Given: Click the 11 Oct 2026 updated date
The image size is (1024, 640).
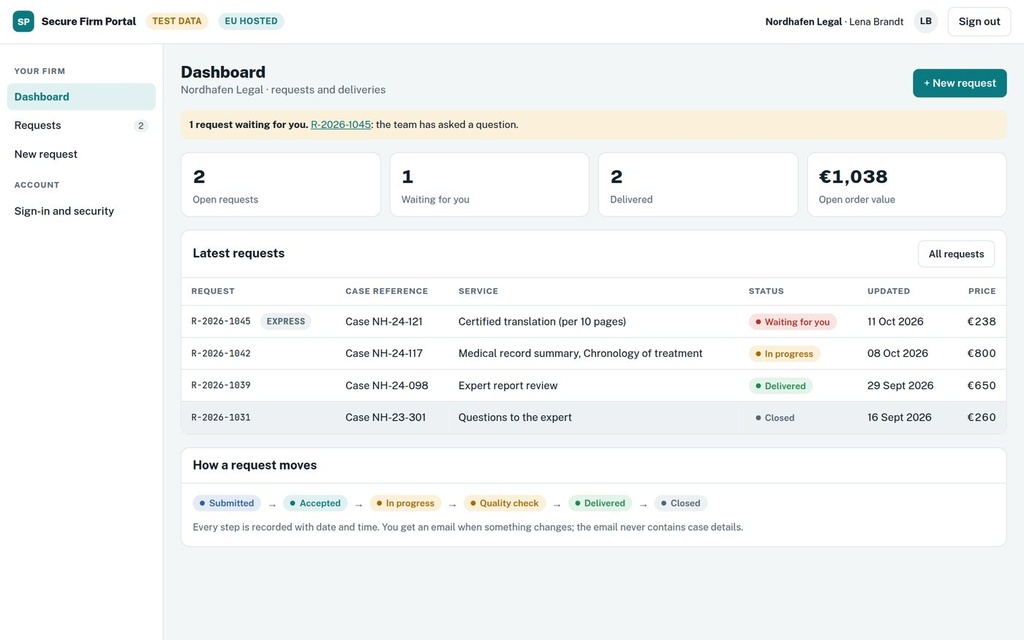Looking at the screenshot, I should 895,321.
